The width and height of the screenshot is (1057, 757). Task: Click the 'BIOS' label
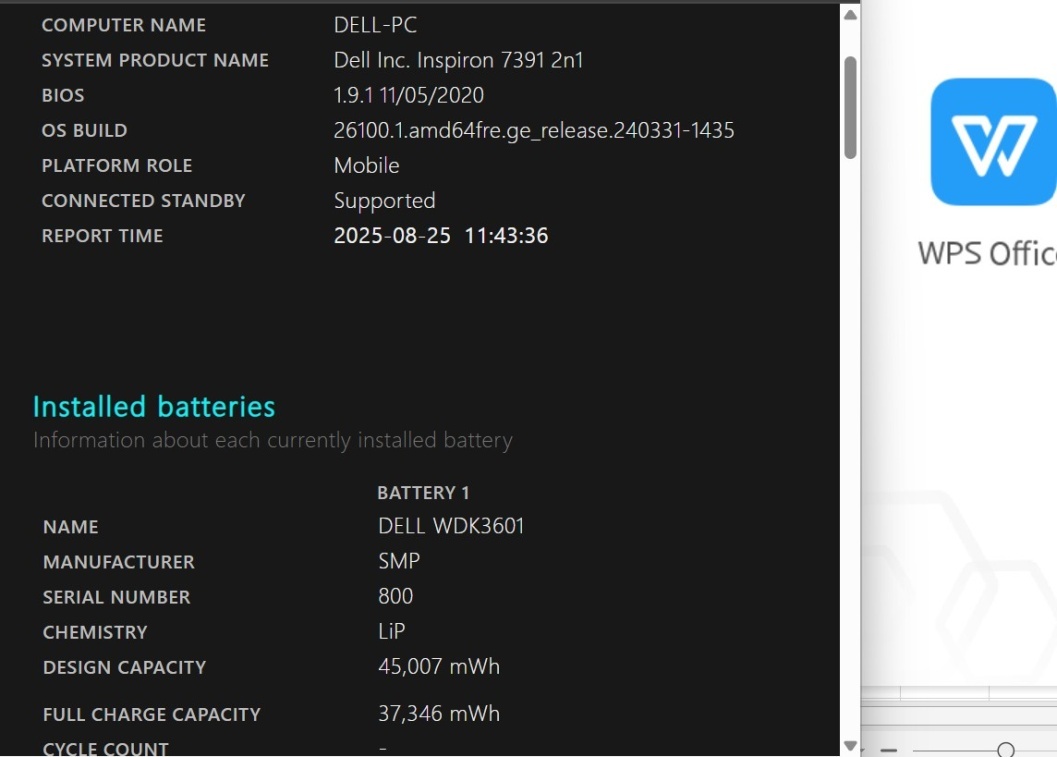click(63, 95)
